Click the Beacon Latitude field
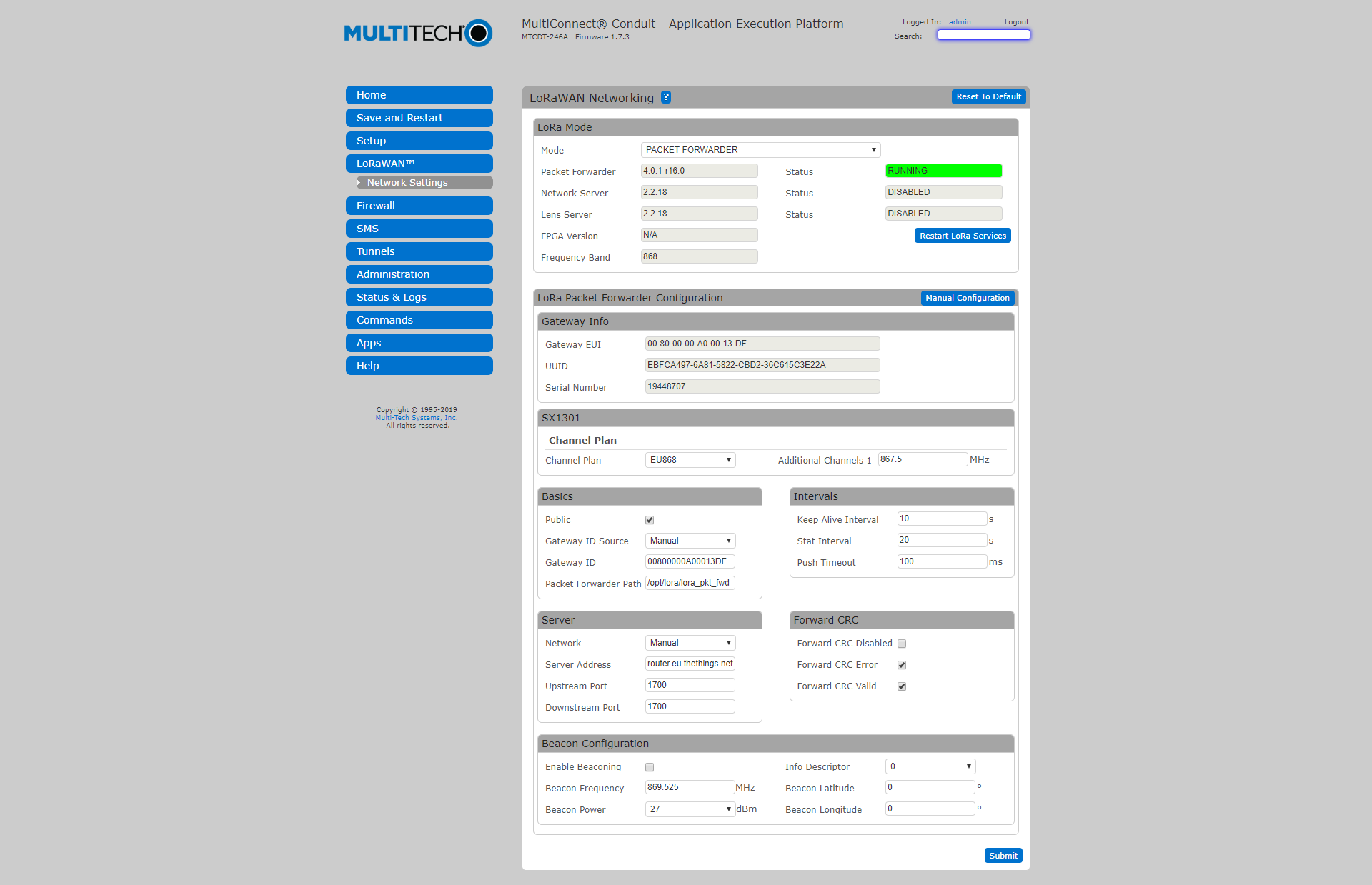This screenshot has width=1372, height=885. click(930, 787)
